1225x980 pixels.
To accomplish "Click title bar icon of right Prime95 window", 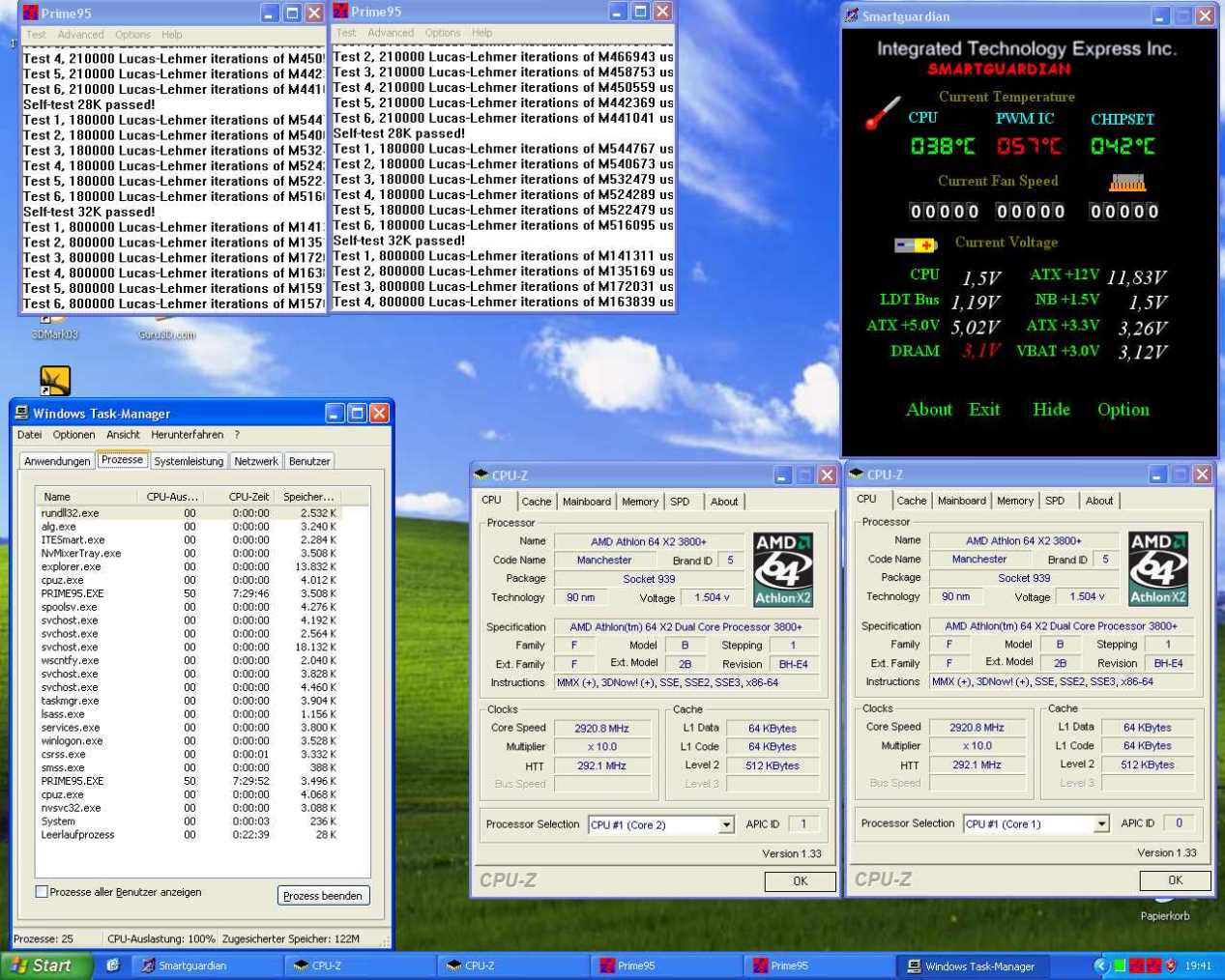I will (x=340, y=11).
